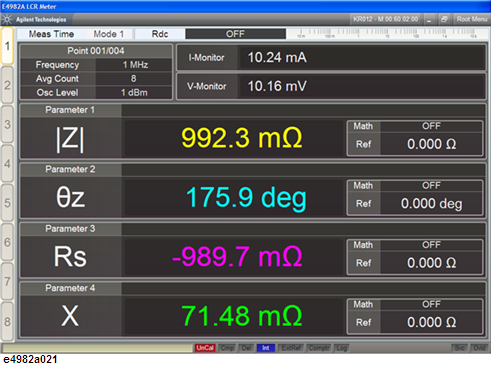Click the -989.7 mΩ measurement value
Viewport: 491px width, 366px height.
237,257
